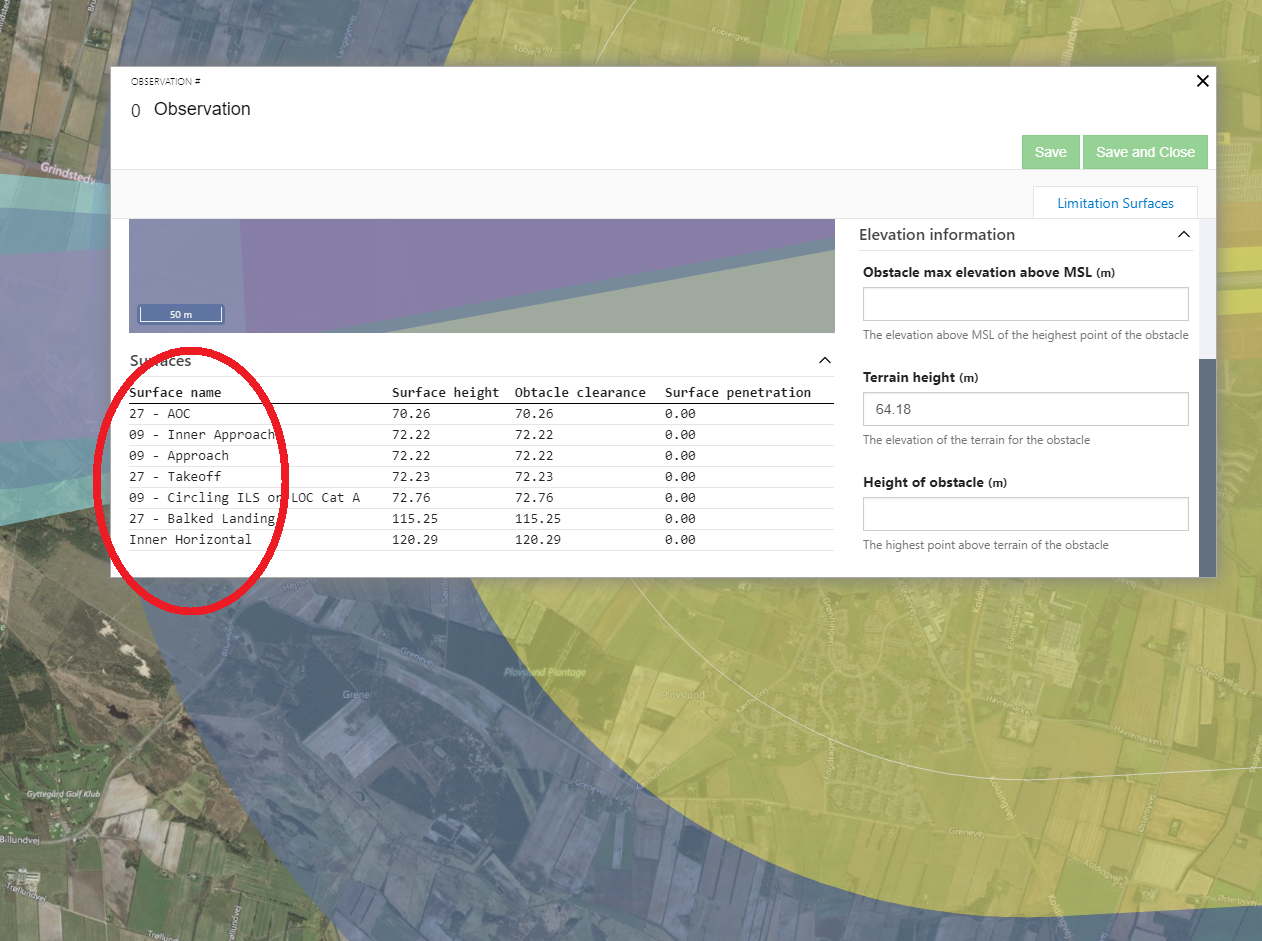Click the Surface penetration column header
The width and height of the screenshot is (1262, 941).
(x=738, y=392)
